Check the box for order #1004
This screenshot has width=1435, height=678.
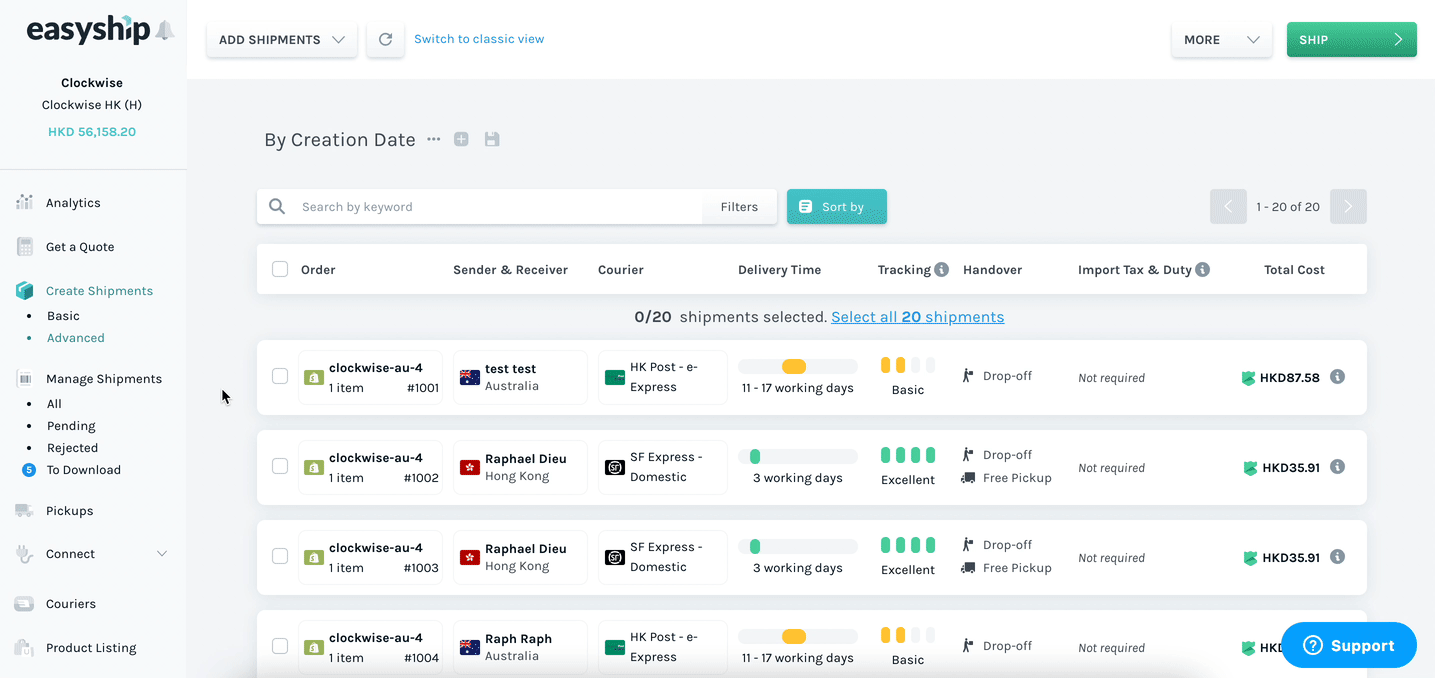point(280,646)
